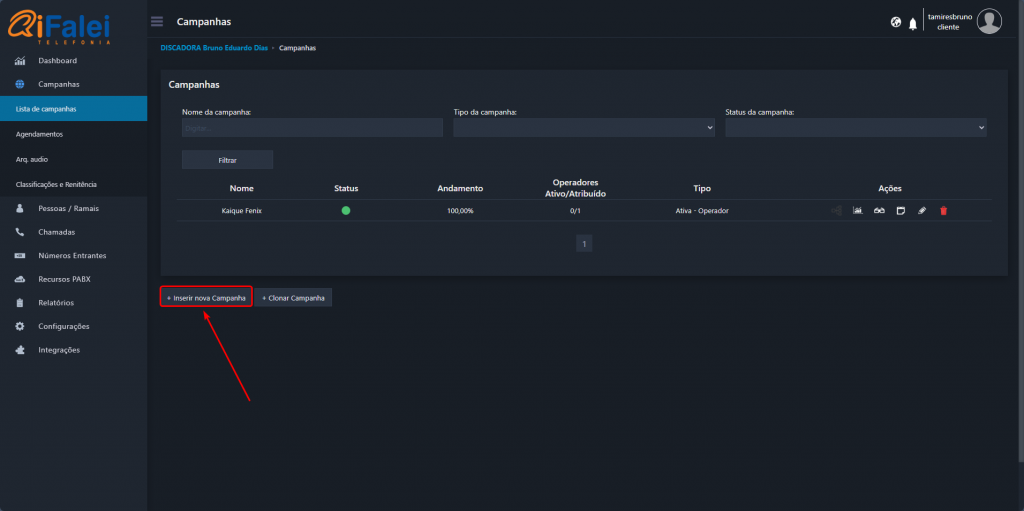
Task: Click the share nodes icon for Kaique Fenix
Action: point(837,210)
